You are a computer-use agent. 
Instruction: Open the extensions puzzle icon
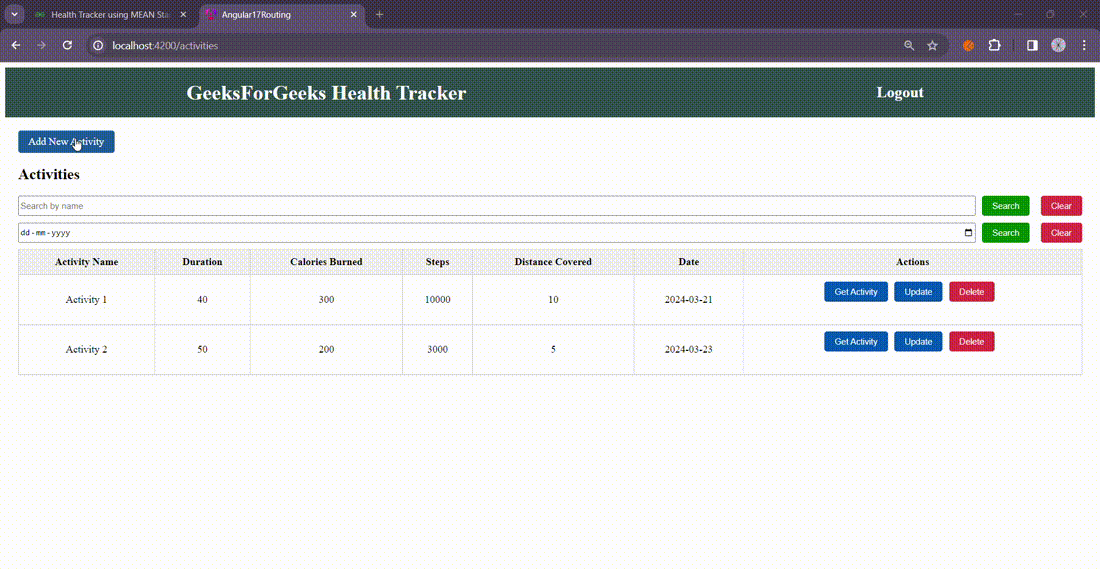coord(994,46)
